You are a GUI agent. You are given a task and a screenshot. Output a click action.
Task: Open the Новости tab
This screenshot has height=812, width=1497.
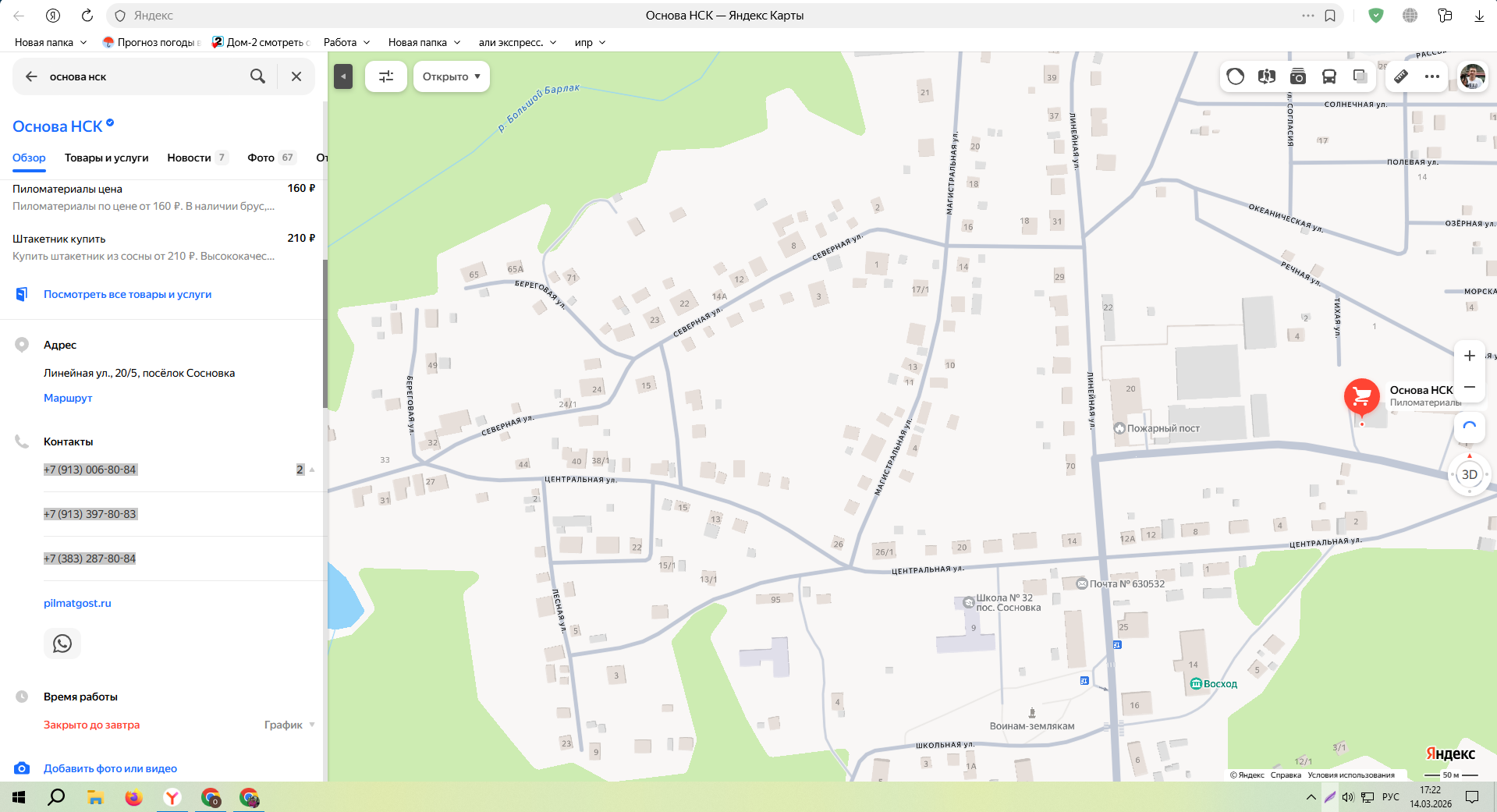(x=197, y=158)
